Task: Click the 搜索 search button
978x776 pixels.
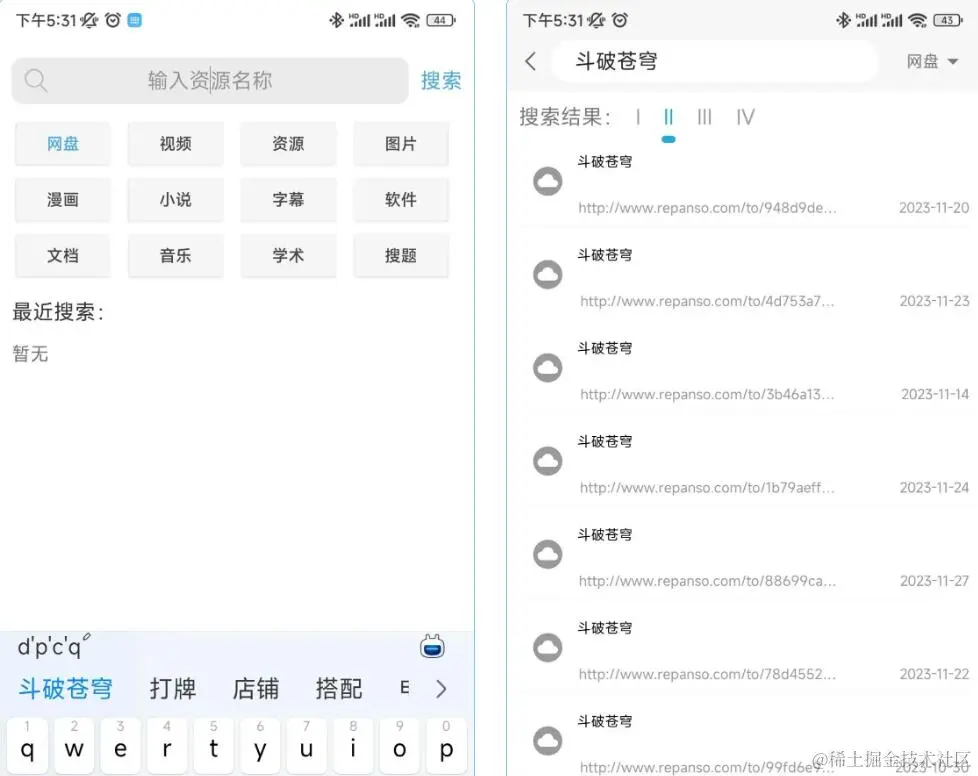Action: pos(441,81)
